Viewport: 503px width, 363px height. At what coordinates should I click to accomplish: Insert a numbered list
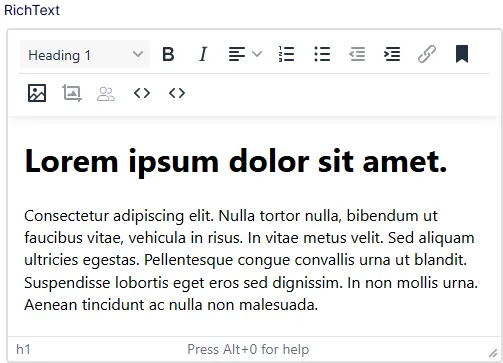tap(286, 54)
